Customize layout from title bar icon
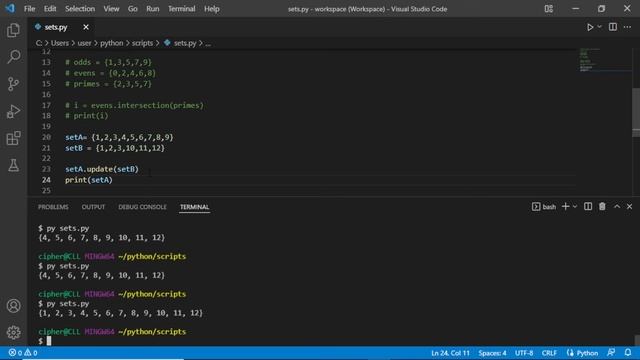Viewport: 640px width, 360px height. tap(549, 9)
